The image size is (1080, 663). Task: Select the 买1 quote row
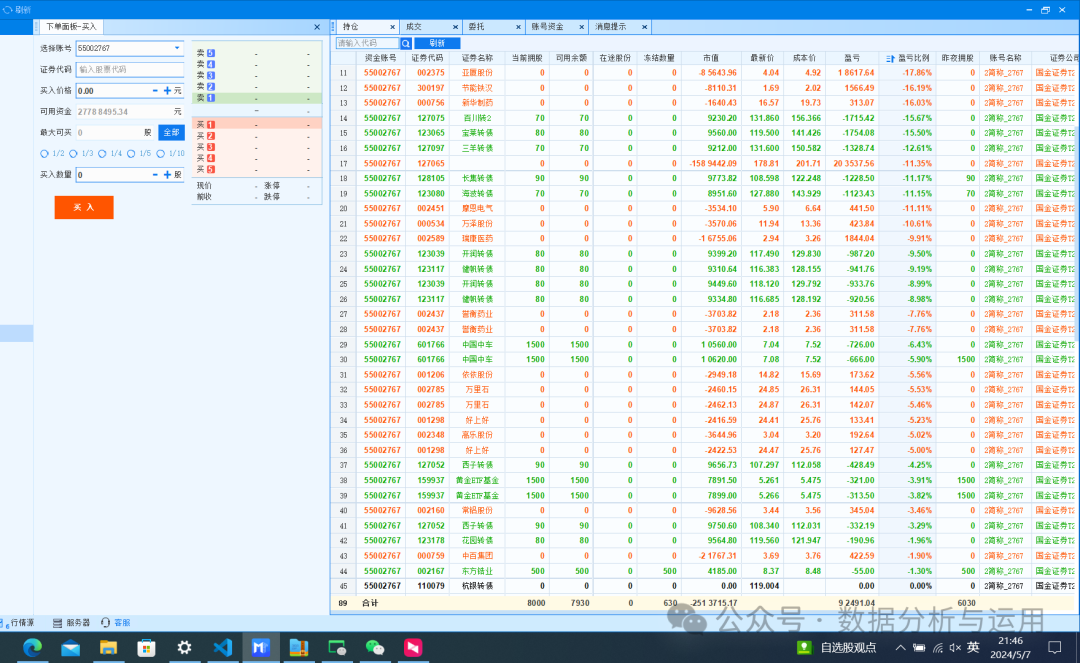pos(256,125)
